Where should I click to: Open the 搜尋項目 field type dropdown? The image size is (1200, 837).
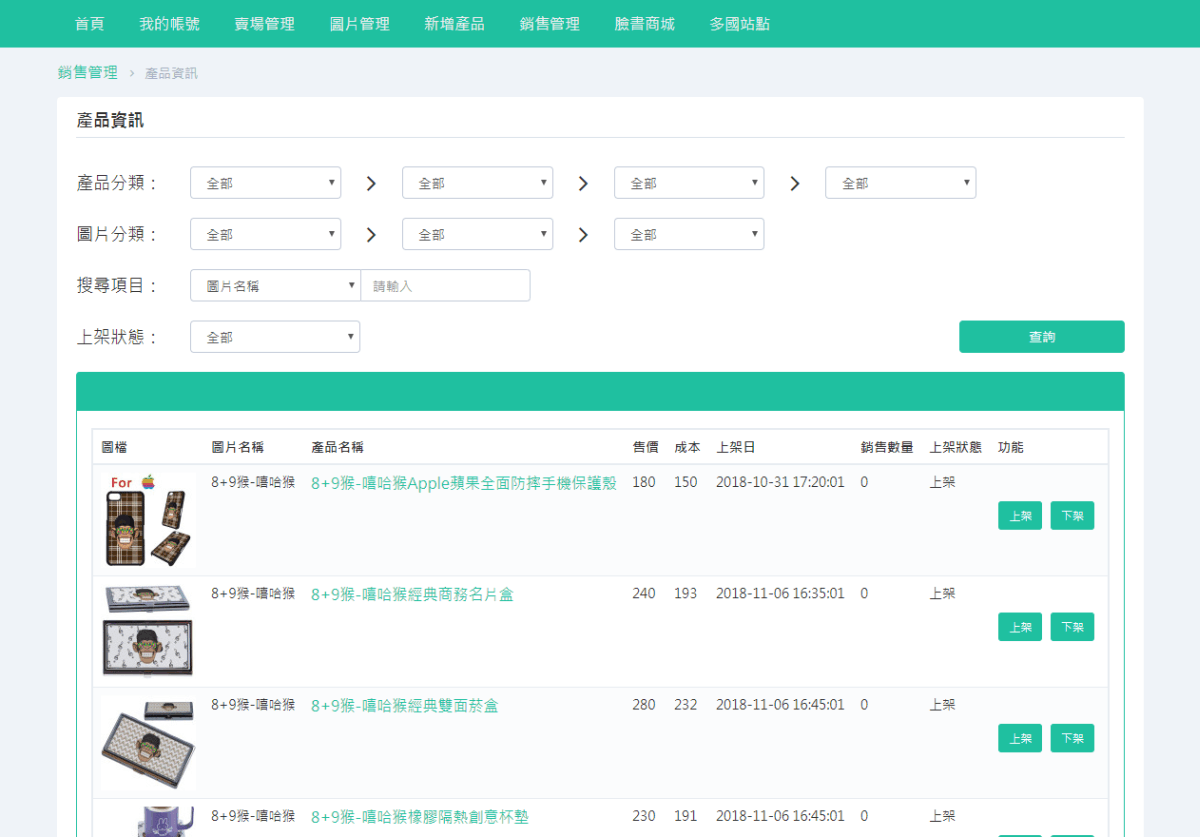pyautogui.click(x=274, y=285)
